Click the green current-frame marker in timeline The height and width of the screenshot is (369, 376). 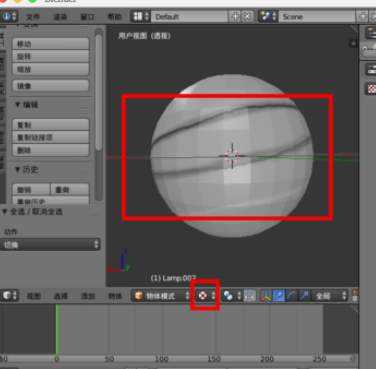57,329
